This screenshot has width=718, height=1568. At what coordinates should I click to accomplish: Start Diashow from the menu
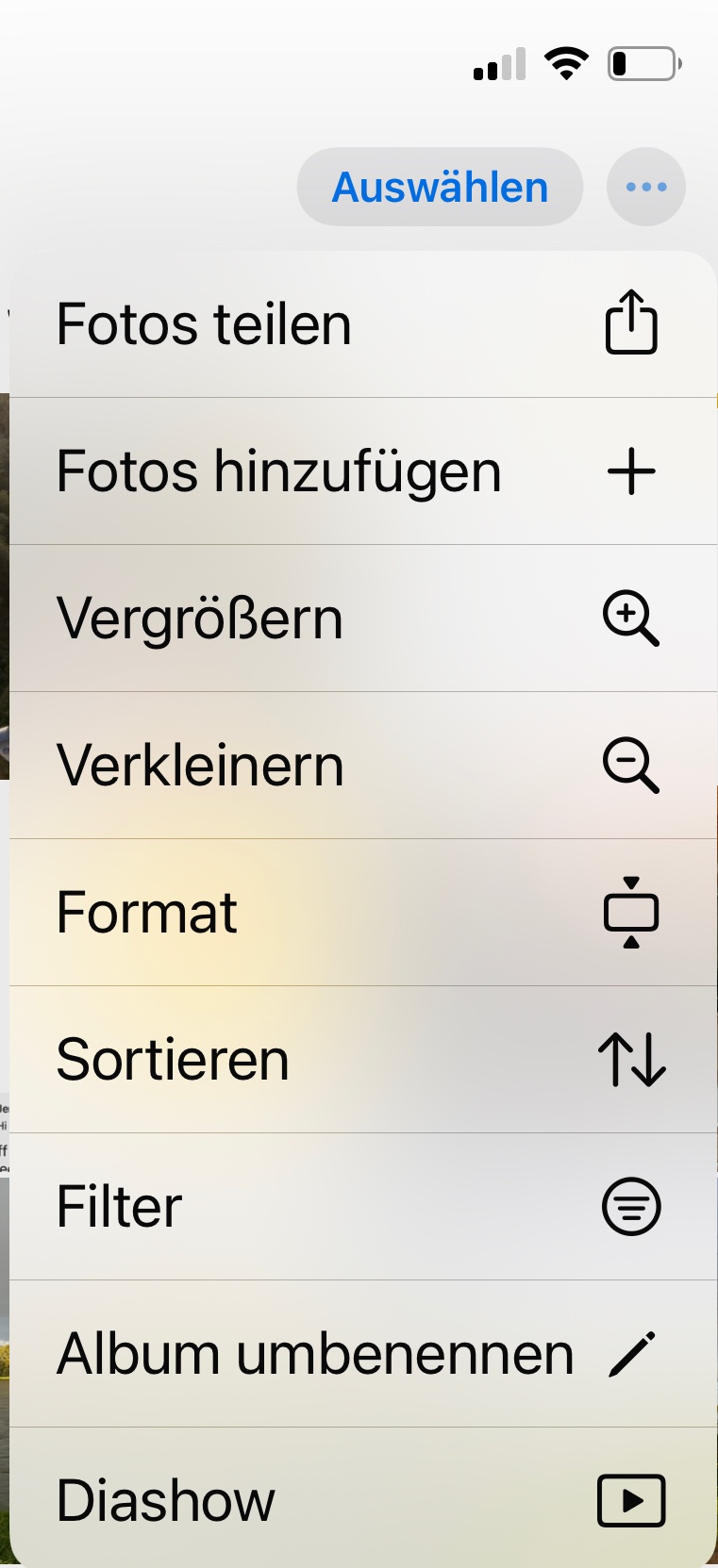(x=166, y=1500)
